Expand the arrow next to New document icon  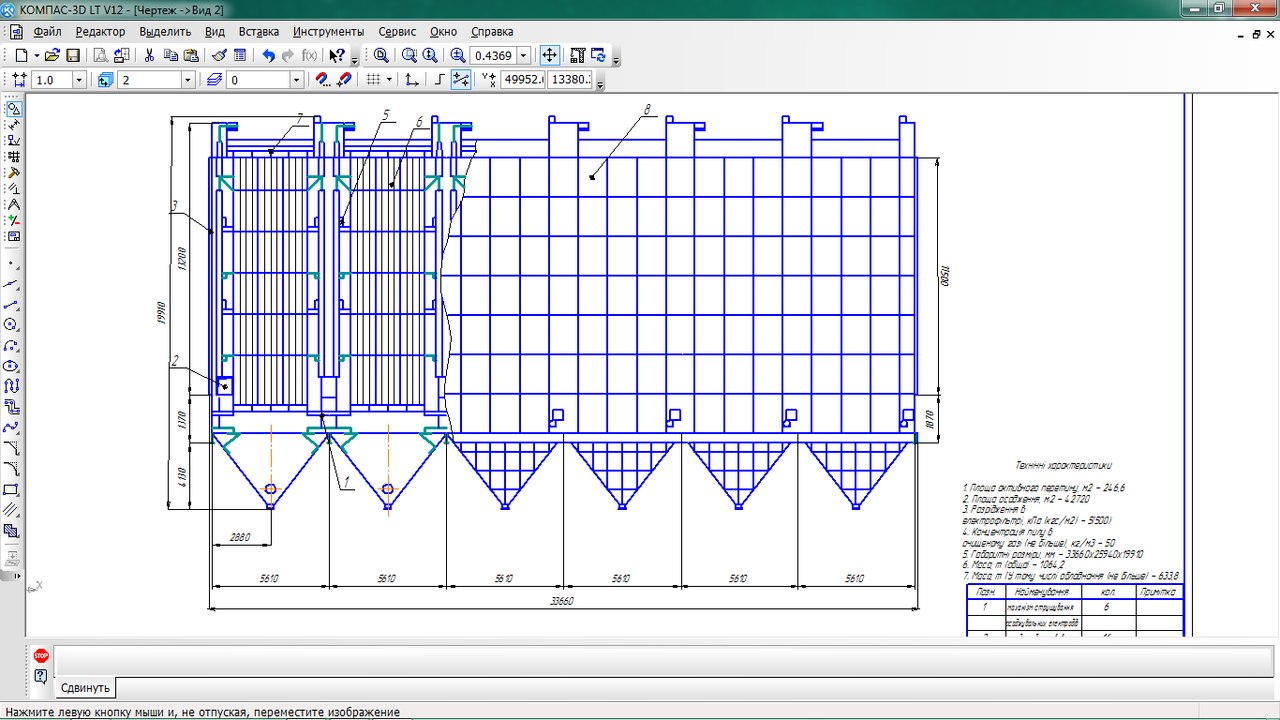coord(37,56)
